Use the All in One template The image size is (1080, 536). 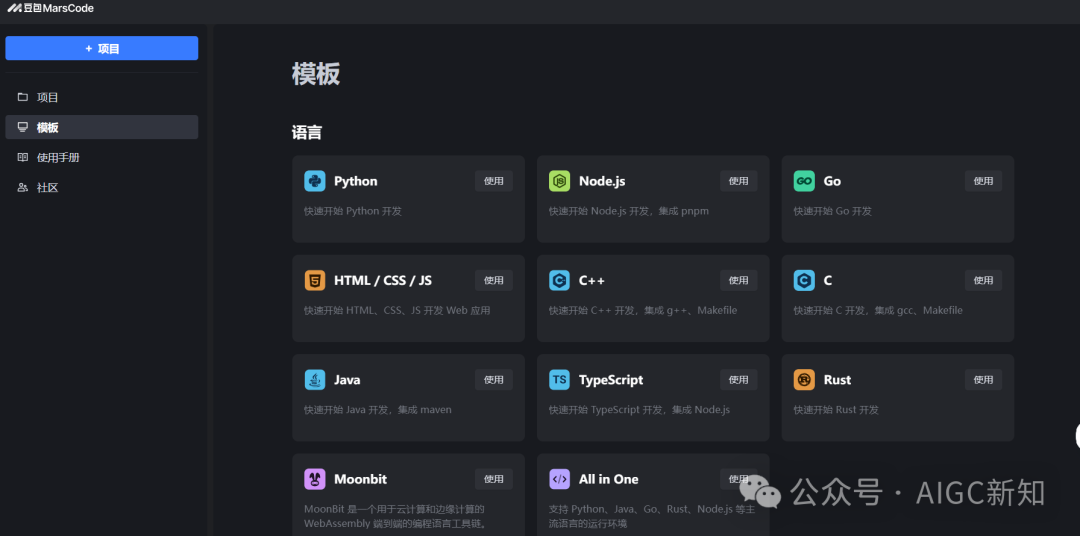tap(738, 479)
